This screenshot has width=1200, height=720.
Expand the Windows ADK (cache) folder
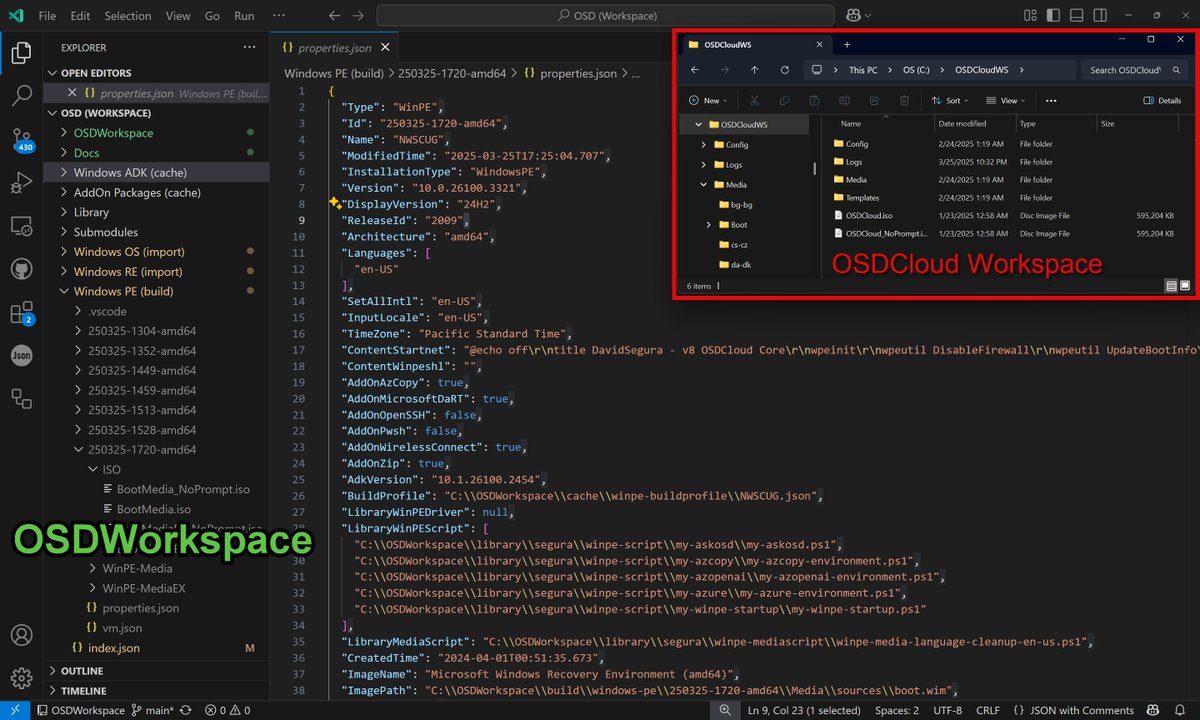(x=64, y=172)
